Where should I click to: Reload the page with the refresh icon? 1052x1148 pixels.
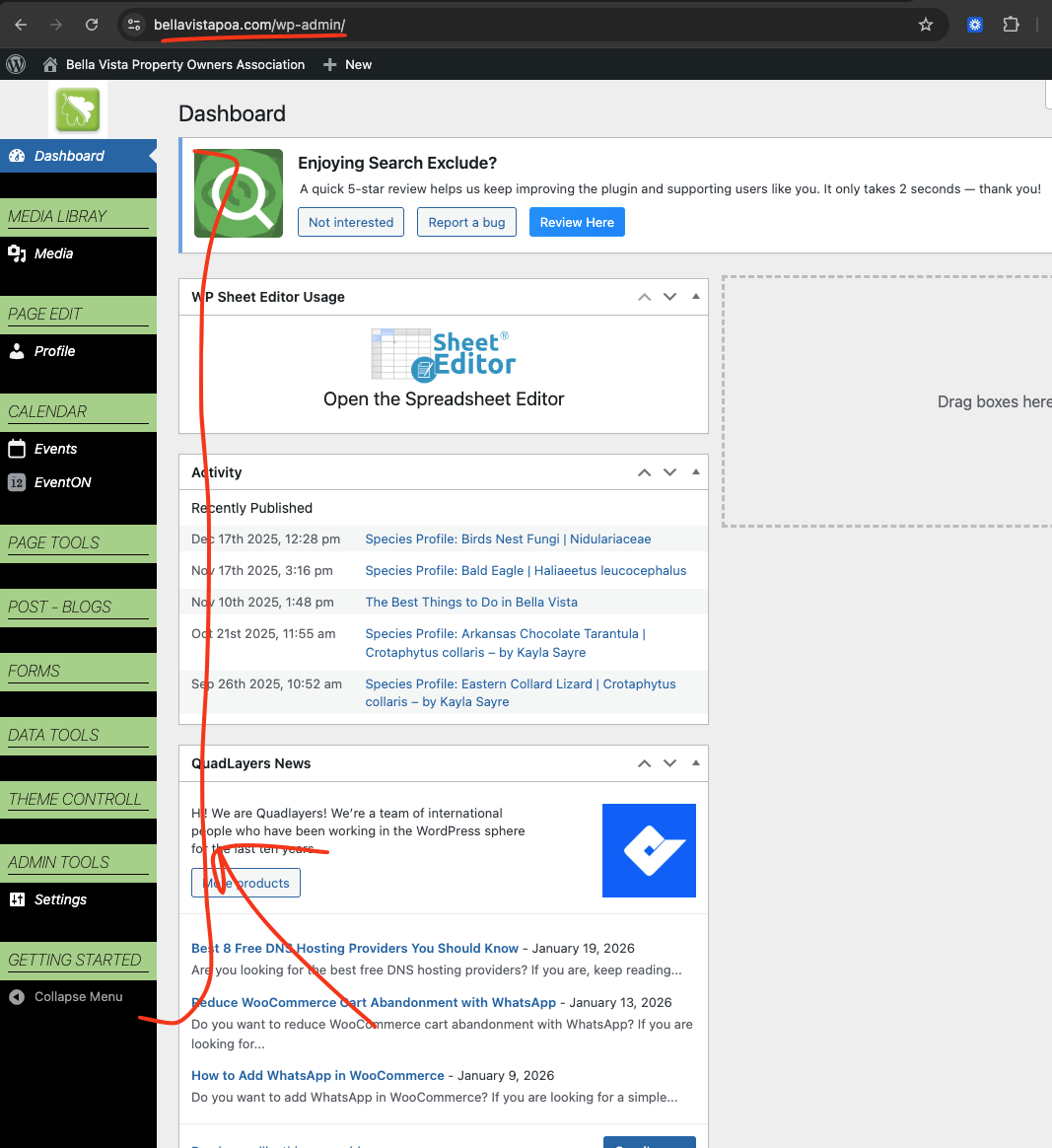tap(92, 25)
